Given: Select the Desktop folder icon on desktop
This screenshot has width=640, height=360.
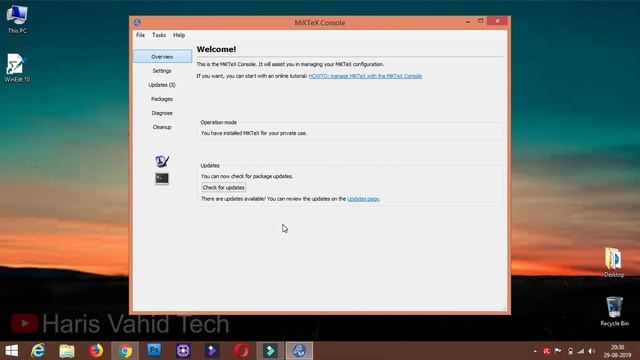Looking at the screenshot, I should (613, 262).
